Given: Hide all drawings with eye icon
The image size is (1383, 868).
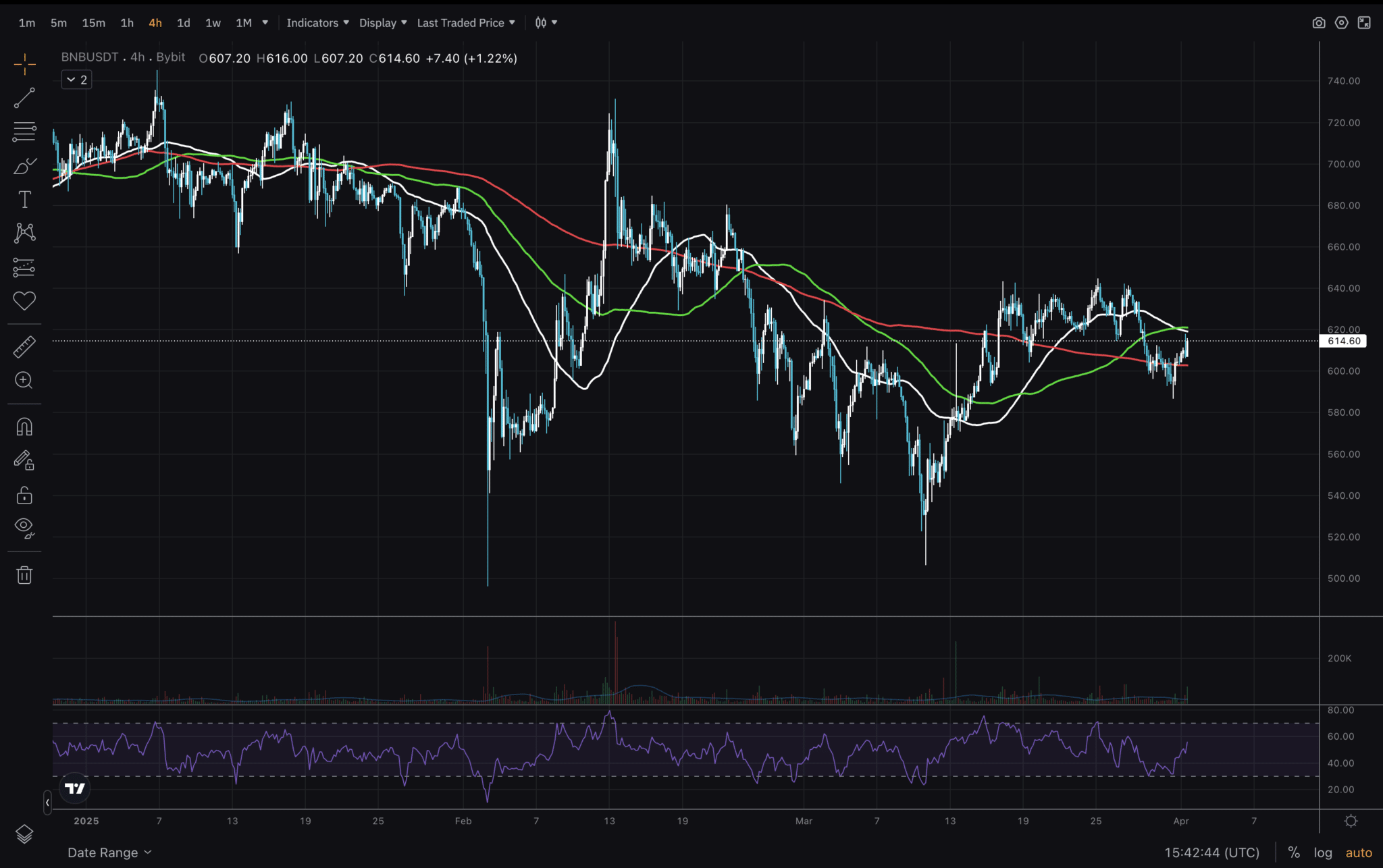Looking at the screenshot, I should pos(24,528).
